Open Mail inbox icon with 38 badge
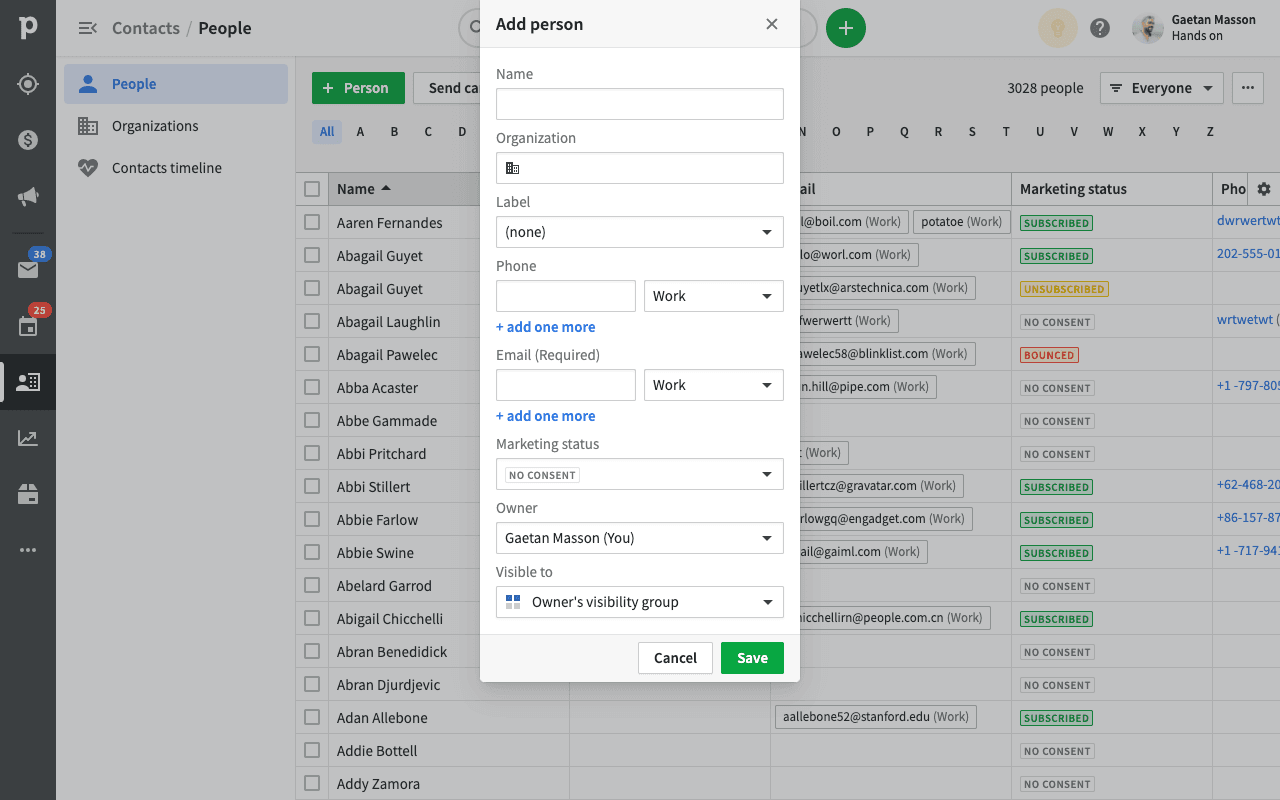This screenshot has width=1280, height=800. [x=28, y=269]
